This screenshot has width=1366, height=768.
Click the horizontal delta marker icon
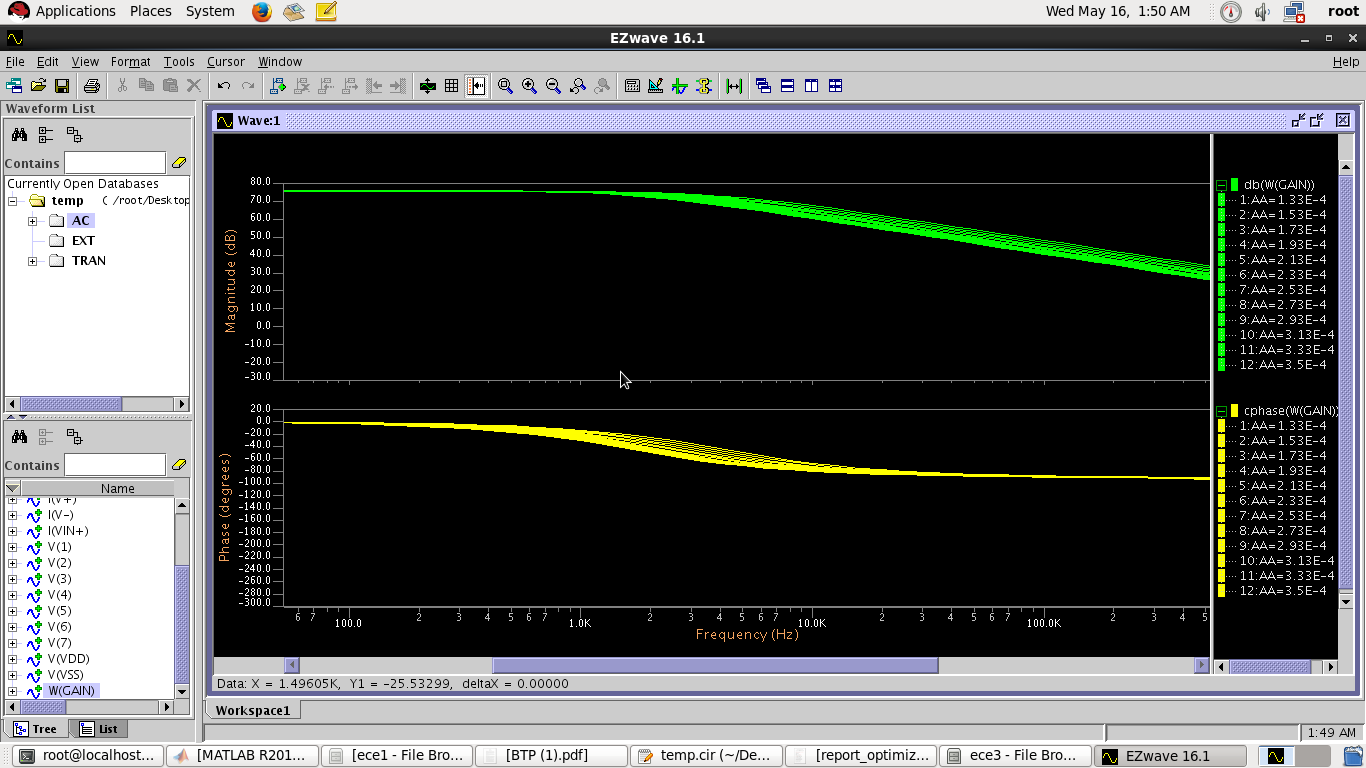tap(735, 86)
